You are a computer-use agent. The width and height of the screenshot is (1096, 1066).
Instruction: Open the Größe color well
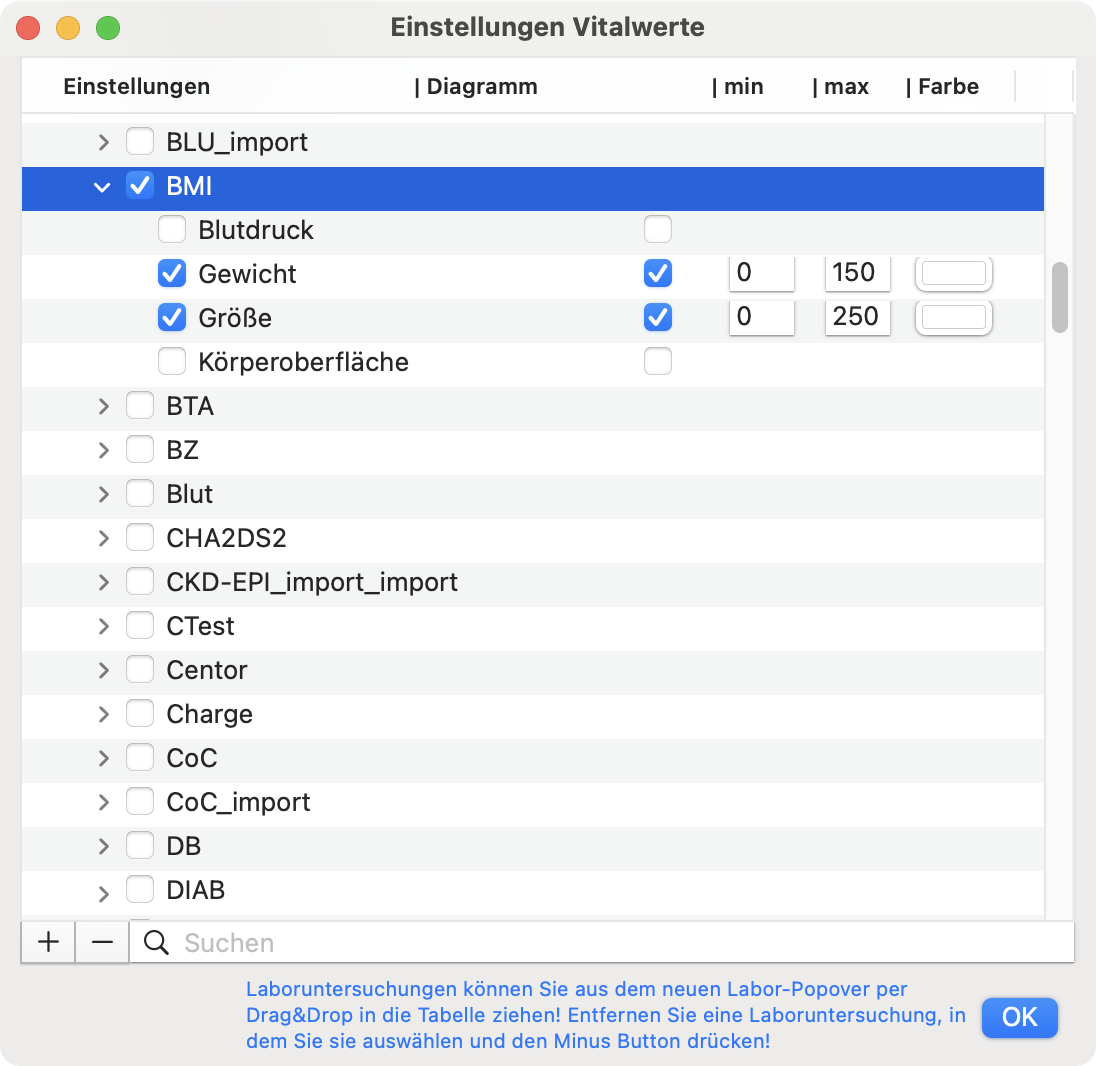point(953,317)
